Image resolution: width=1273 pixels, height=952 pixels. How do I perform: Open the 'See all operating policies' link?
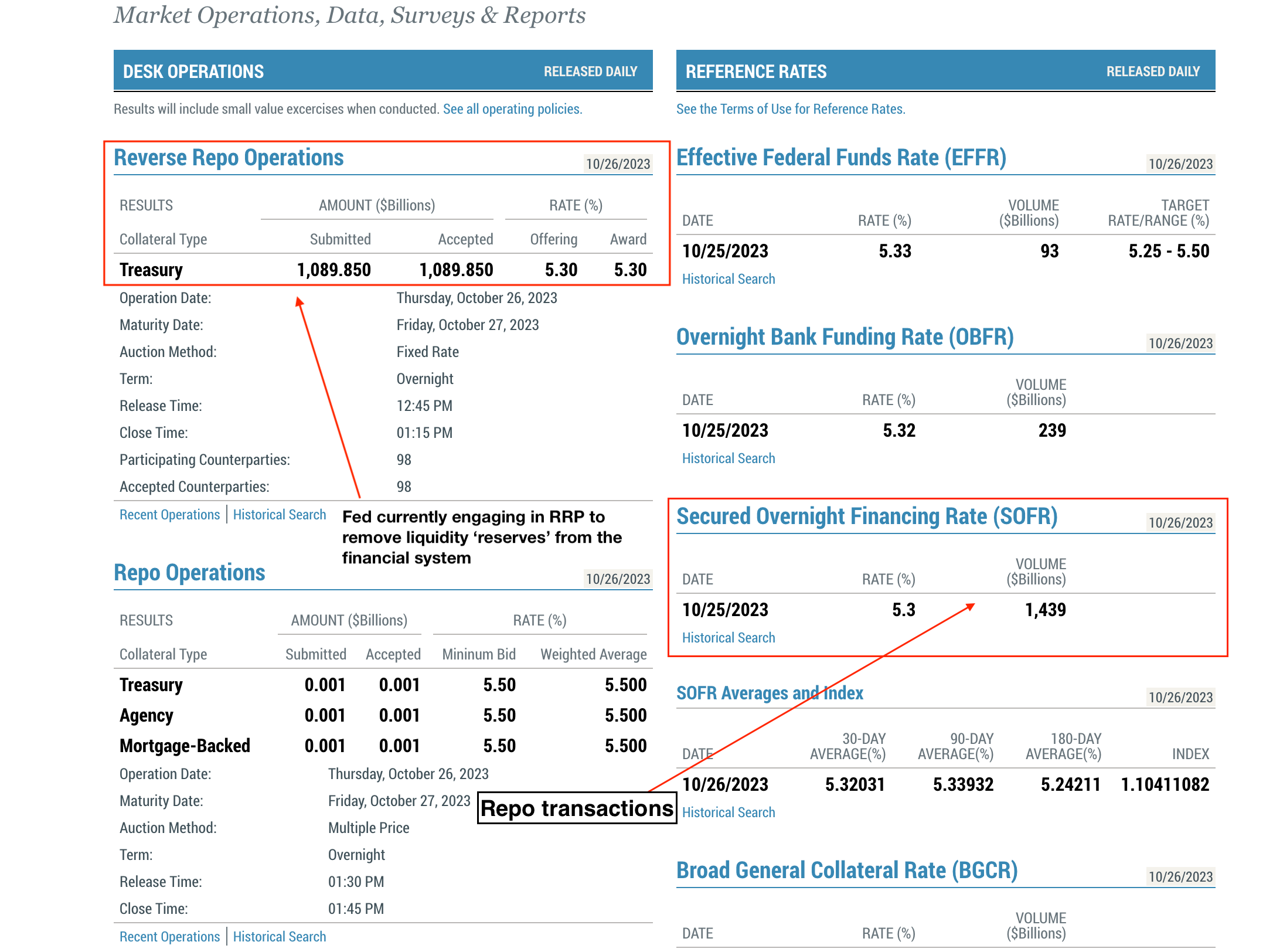click(x=512, y=109)
